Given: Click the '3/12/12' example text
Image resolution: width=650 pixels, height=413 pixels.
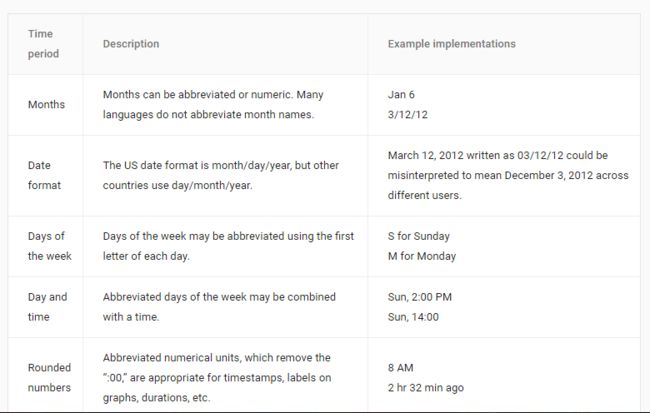Looking at the screenshot, I should click(407, 114).
